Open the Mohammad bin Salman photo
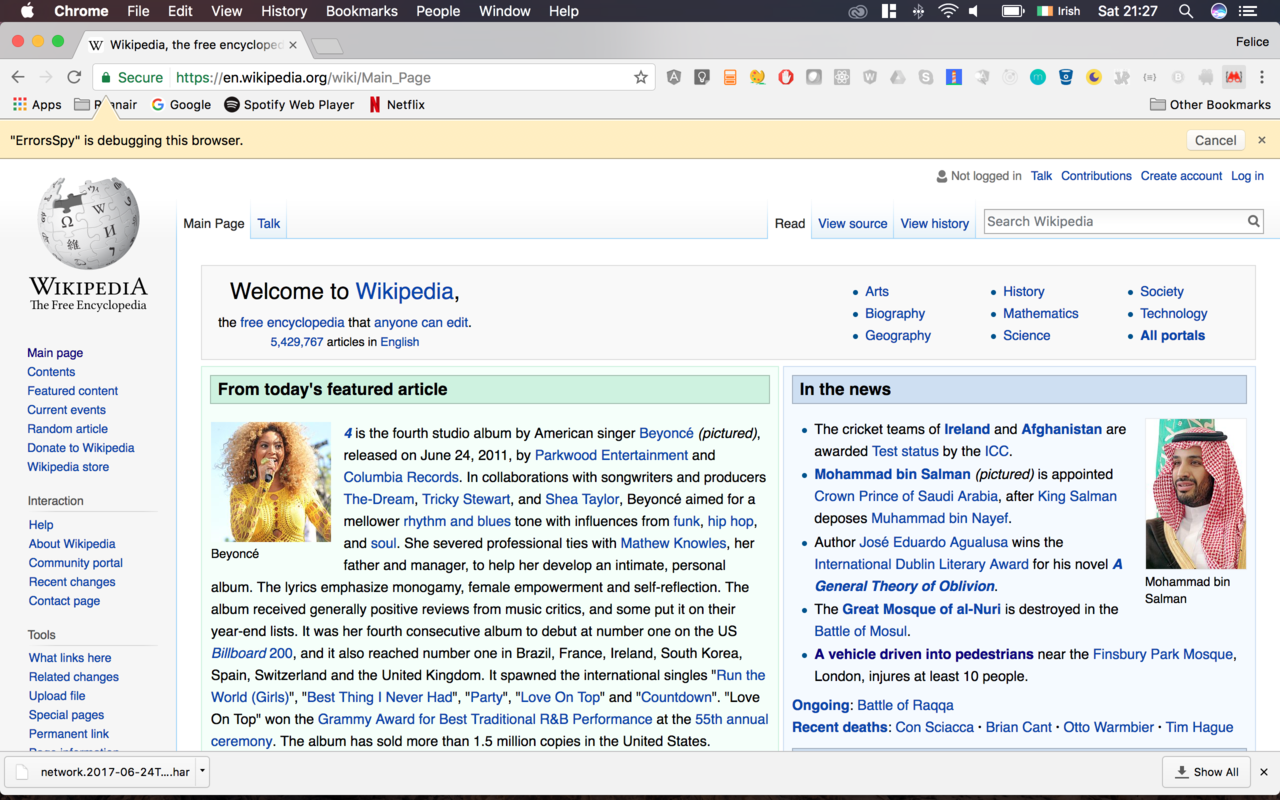 [x=1195, y=494]
